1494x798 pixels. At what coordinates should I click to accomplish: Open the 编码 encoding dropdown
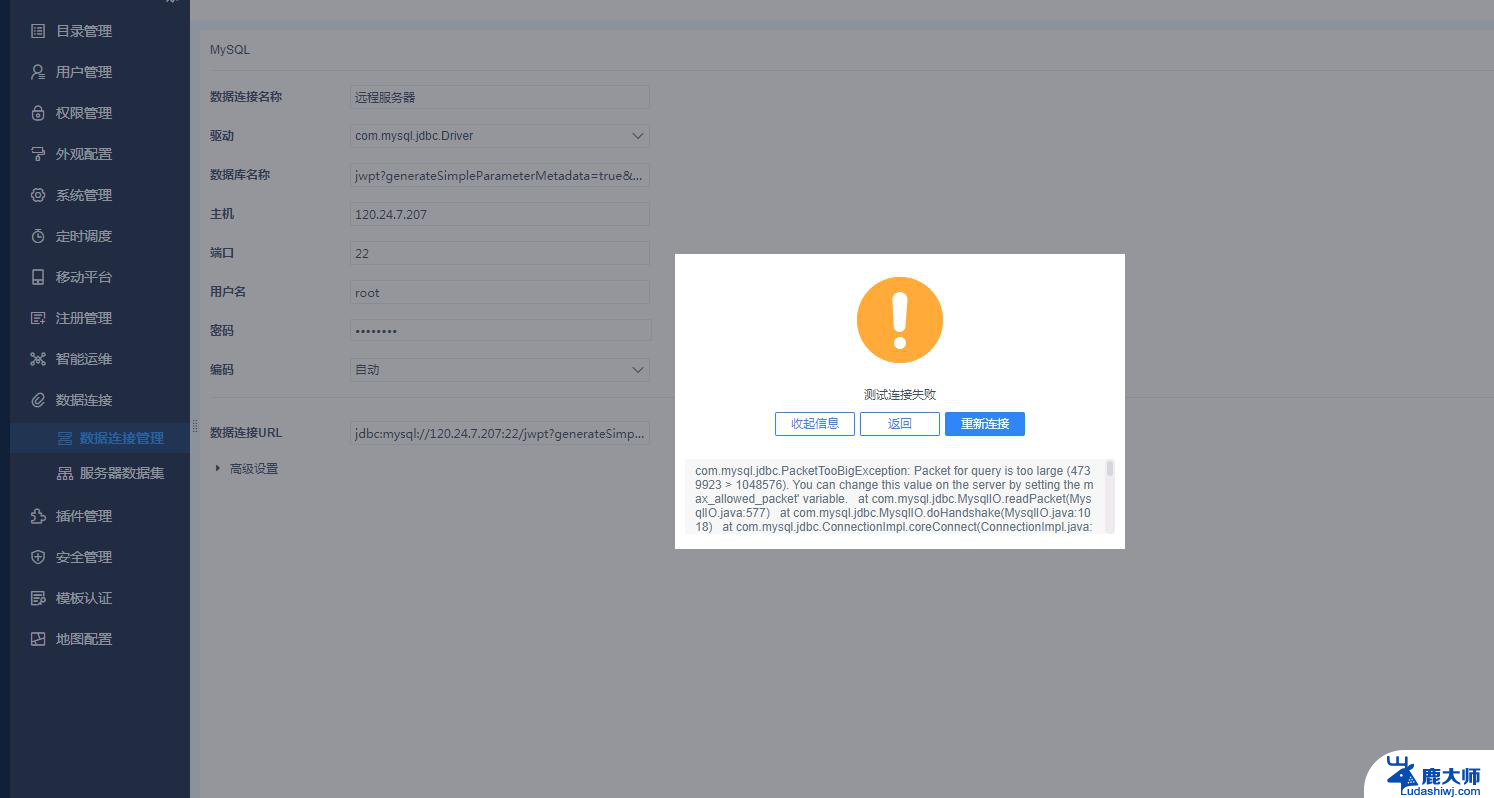pos(500,370)
